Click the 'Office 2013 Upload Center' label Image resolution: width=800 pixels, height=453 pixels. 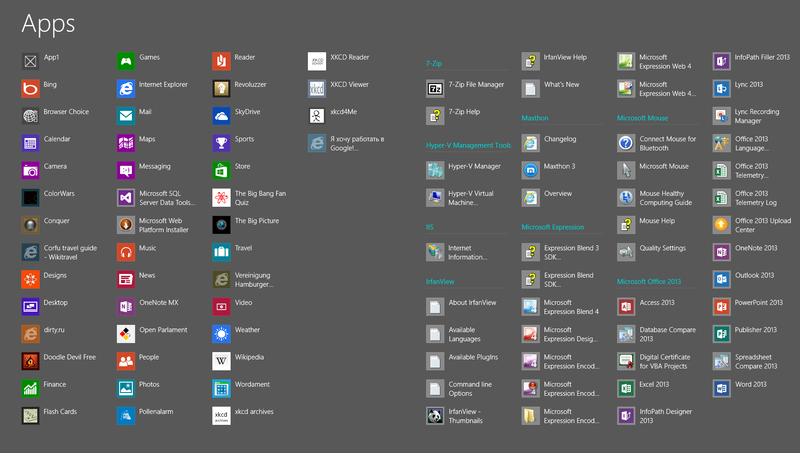(763, 225)
